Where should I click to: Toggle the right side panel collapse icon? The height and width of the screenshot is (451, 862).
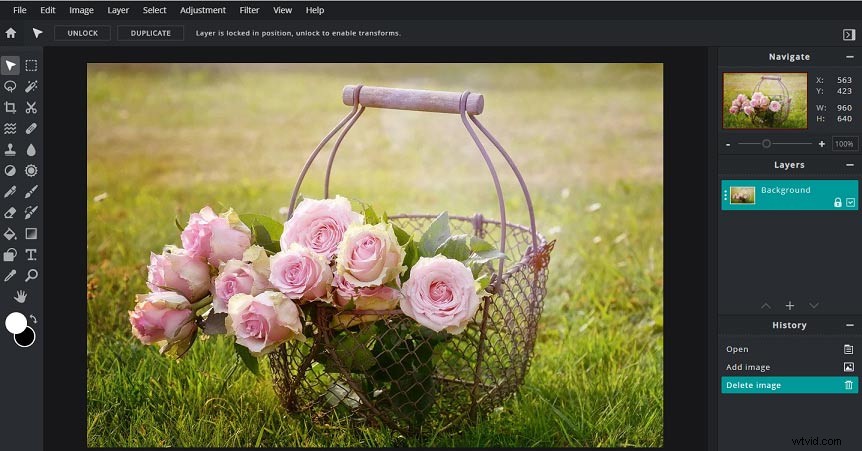849,34
